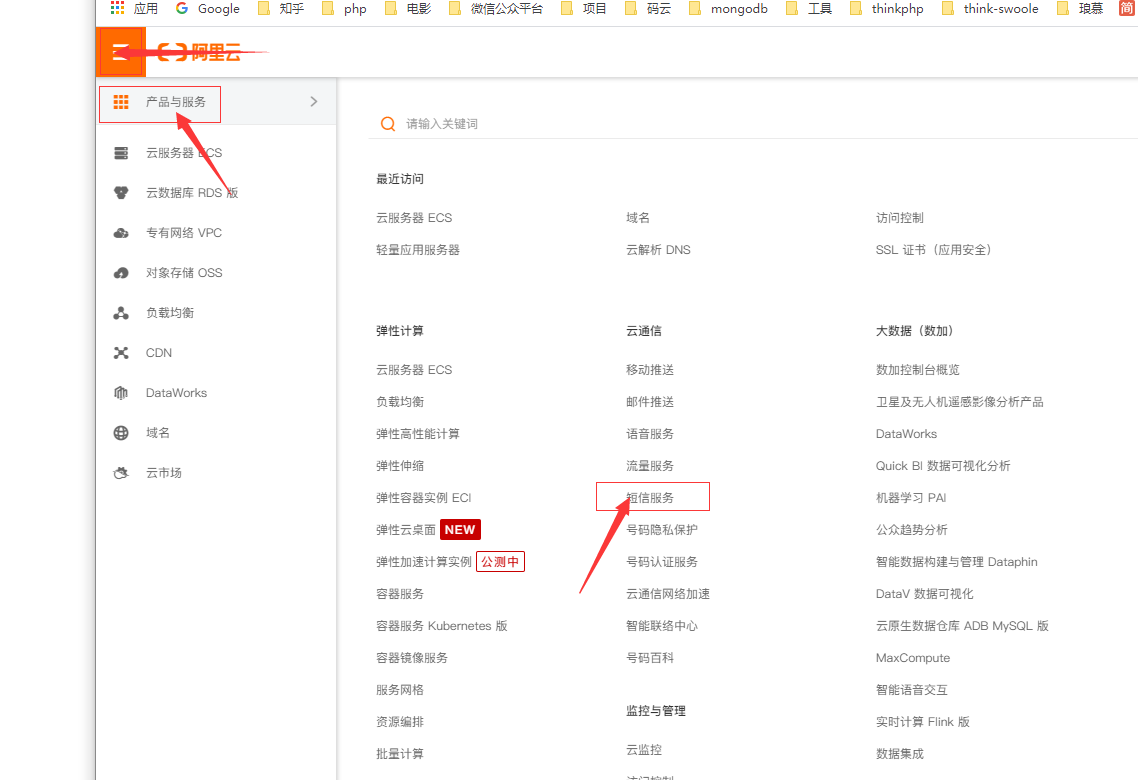1138x780 pixels.
Task: Open the Google bookmark
Action: click(208, 9)
